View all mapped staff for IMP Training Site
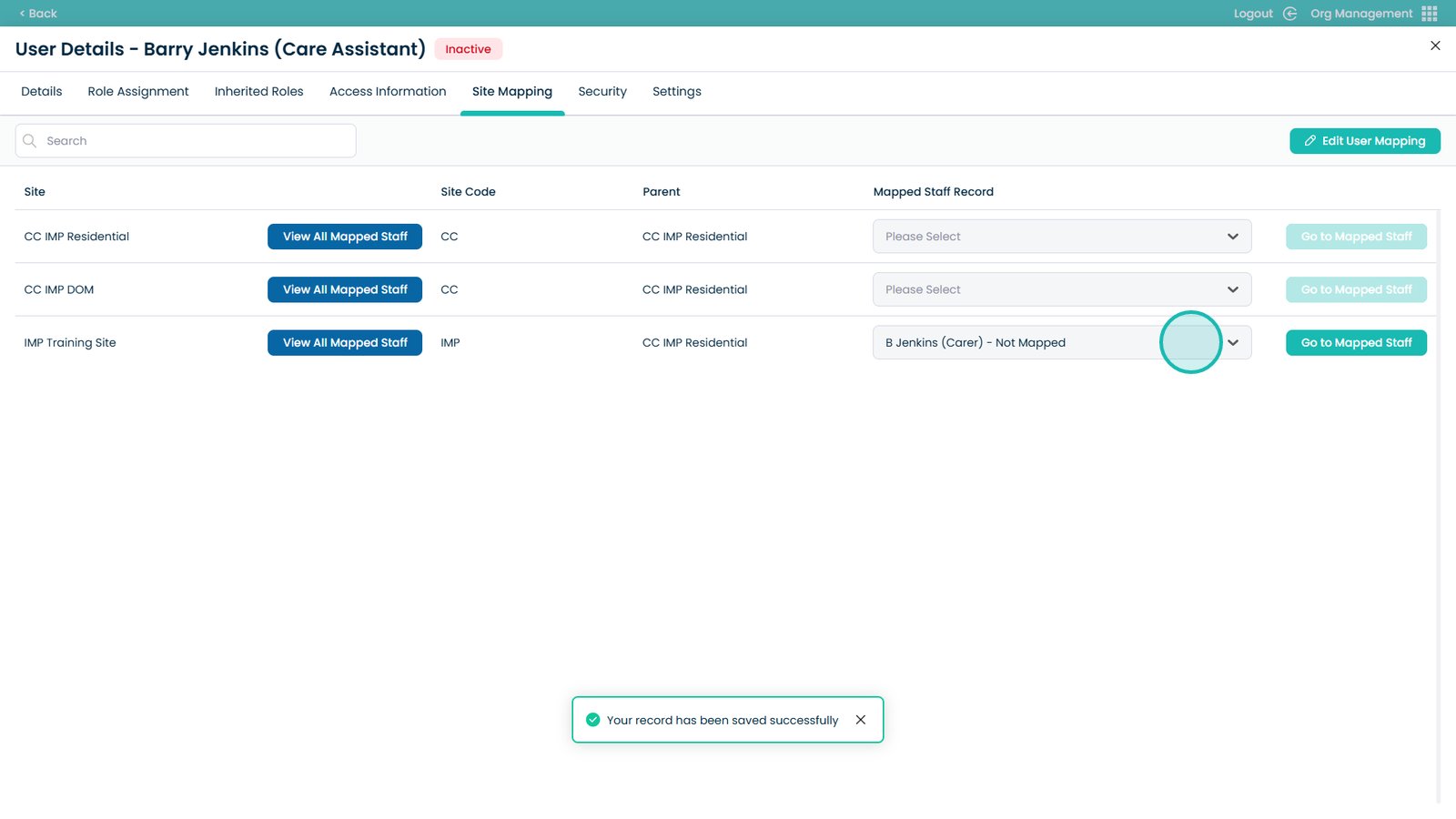 345,343
